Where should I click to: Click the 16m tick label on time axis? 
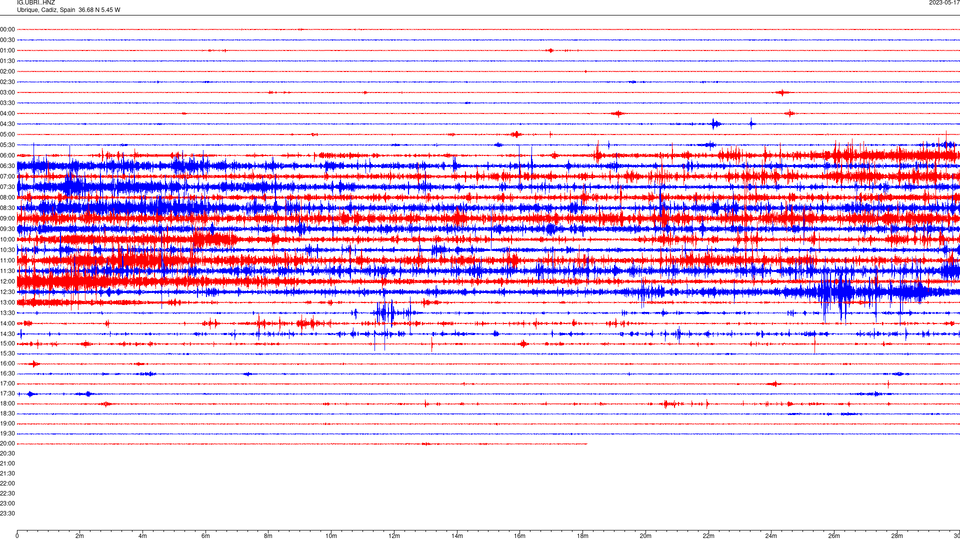(520, 536)
